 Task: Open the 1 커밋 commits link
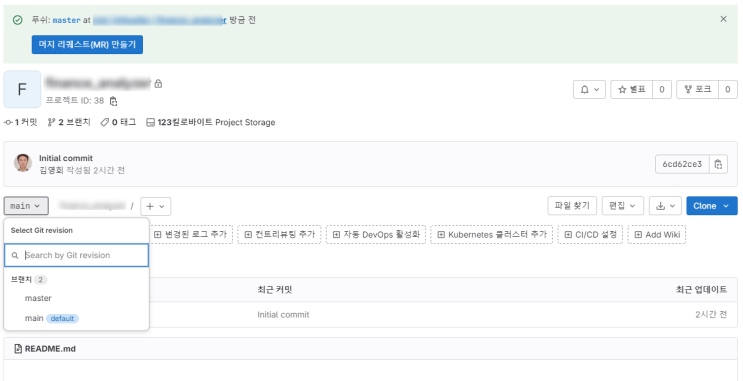pyautogui.click(x=20, y=122)
